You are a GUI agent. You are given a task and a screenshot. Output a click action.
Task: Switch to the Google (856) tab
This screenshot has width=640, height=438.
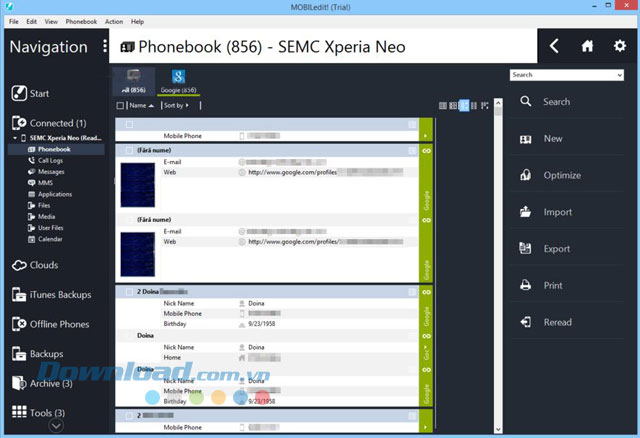point(177,82)
